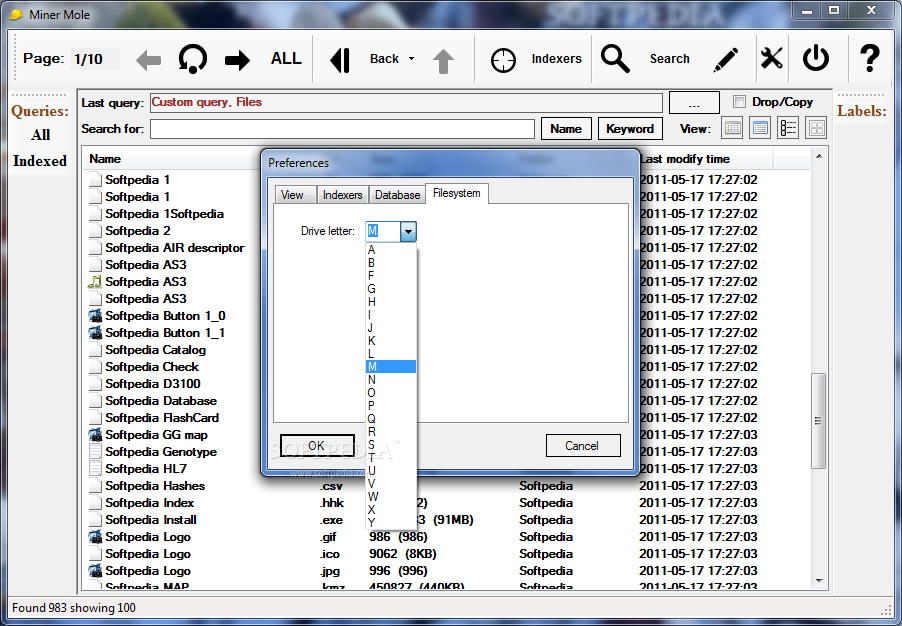Click Indexers toolbar label
The width and height of the screenshot is (902, 626).
tap(556, 59)
